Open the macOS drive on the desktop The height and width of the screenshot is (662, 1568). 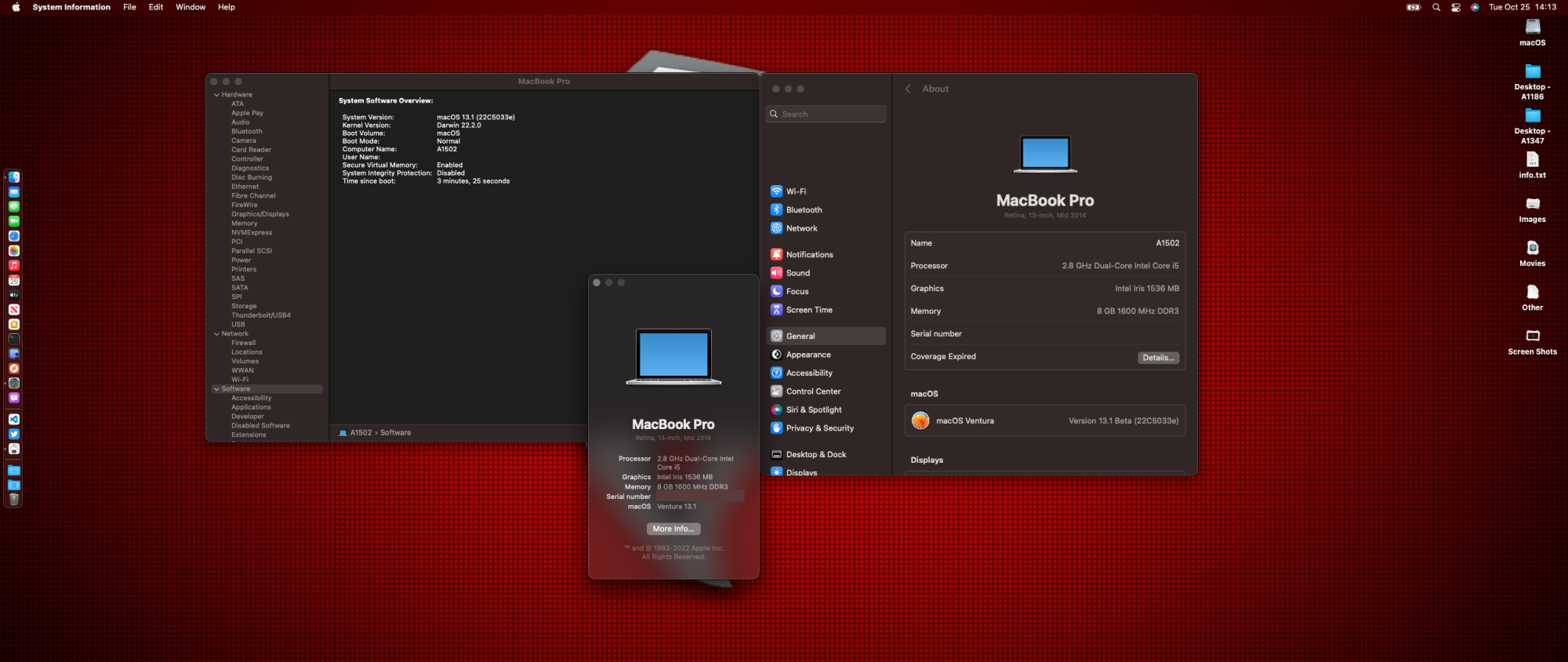coord(1533,32)
